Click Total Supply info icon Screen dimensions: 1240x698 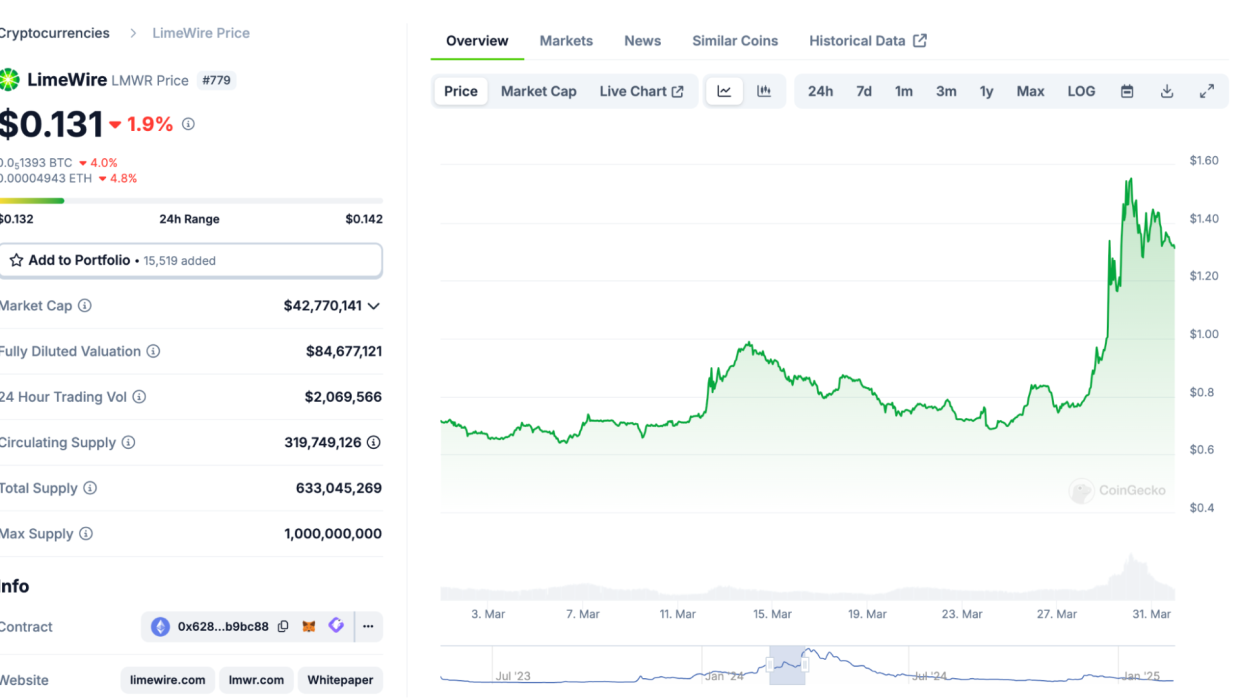click(x=90, y=488)
